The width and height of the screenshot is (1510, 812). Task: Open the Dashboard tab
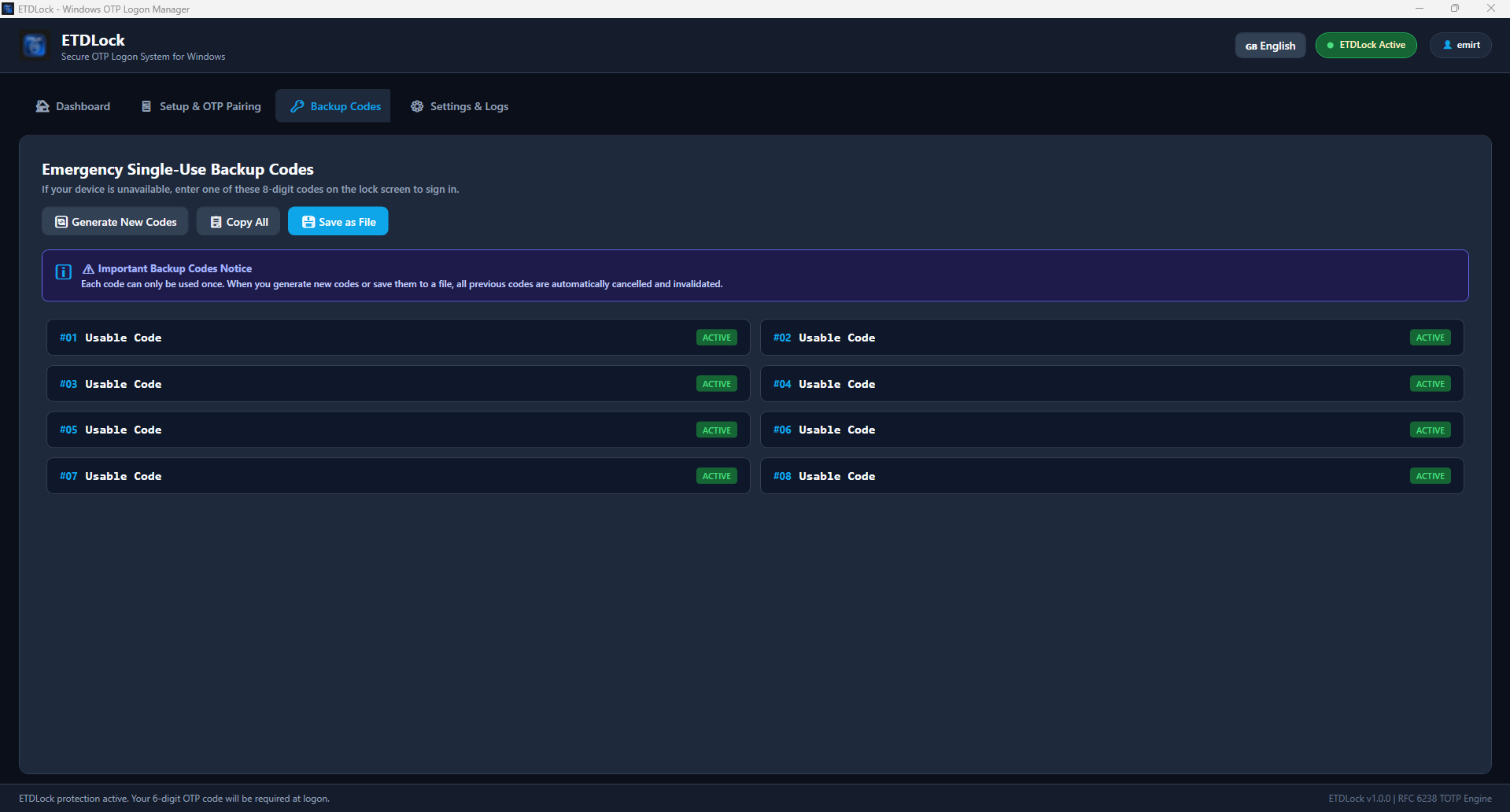coord(73,106)
